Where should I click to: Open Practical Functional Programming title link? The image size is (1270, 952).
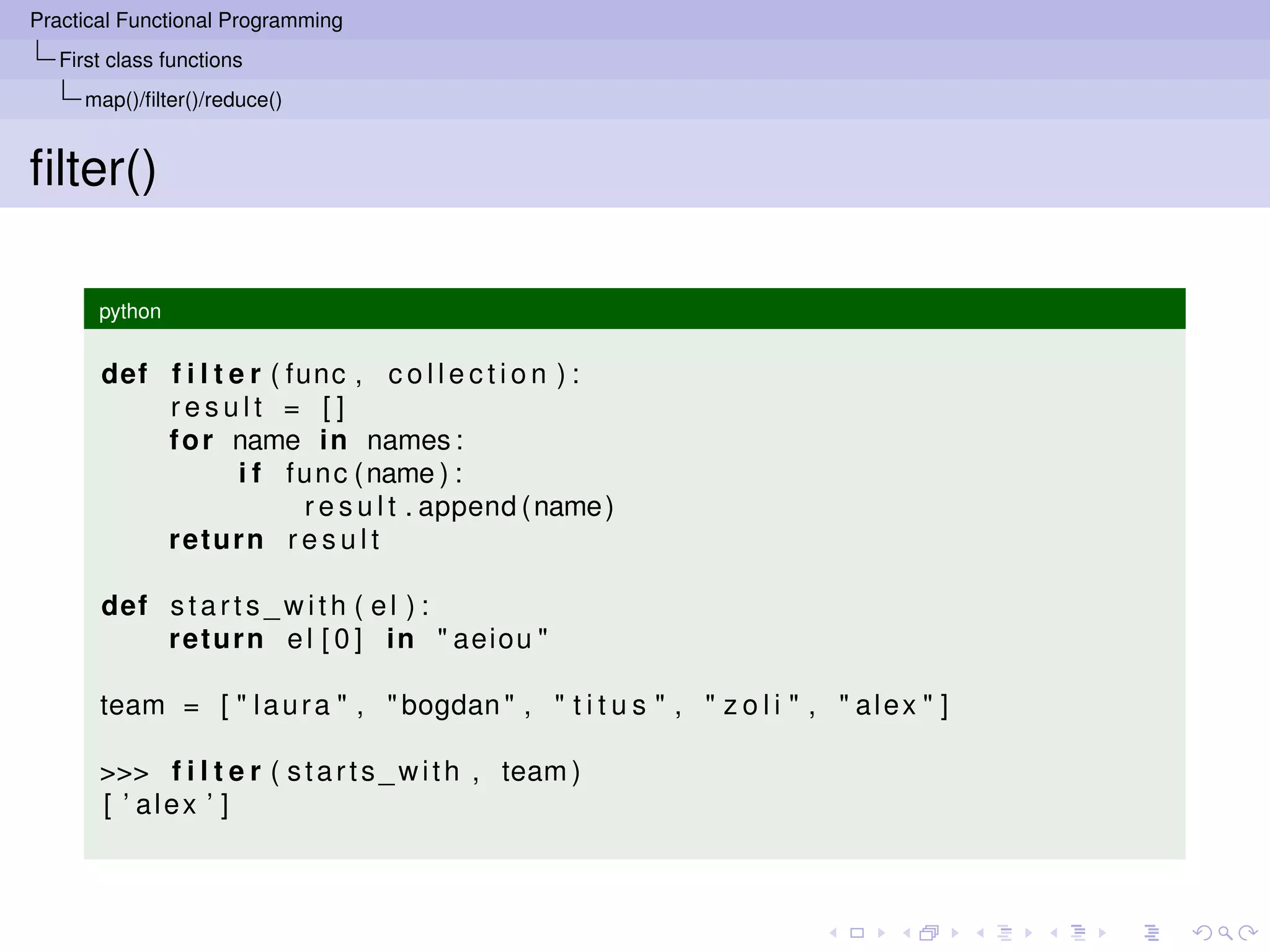pos(186,20)
